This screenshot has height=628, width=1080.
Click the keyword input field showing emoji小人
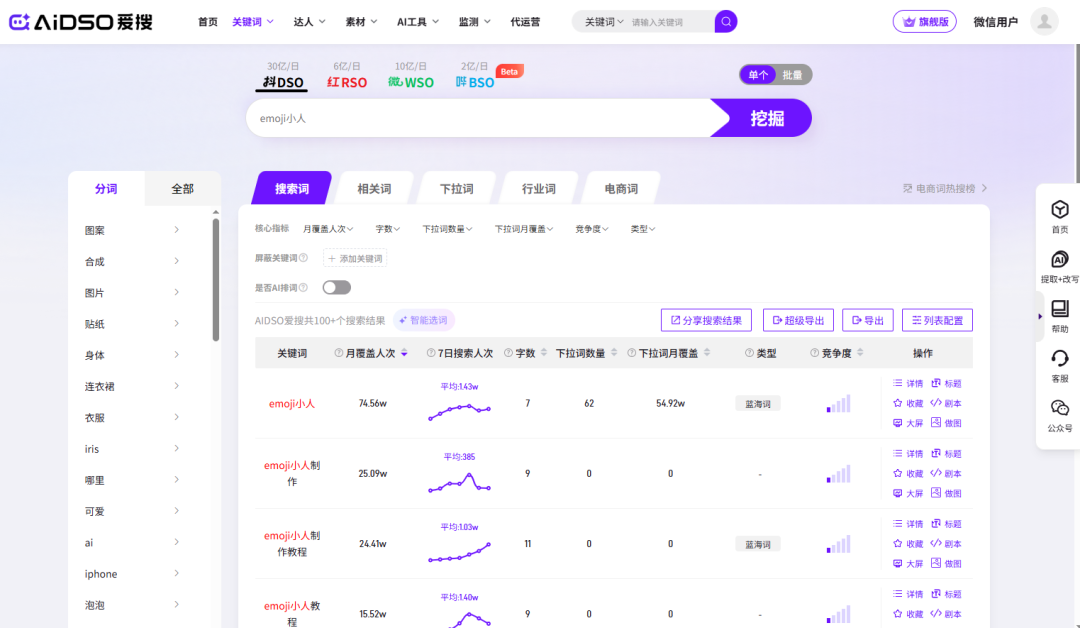460,118
